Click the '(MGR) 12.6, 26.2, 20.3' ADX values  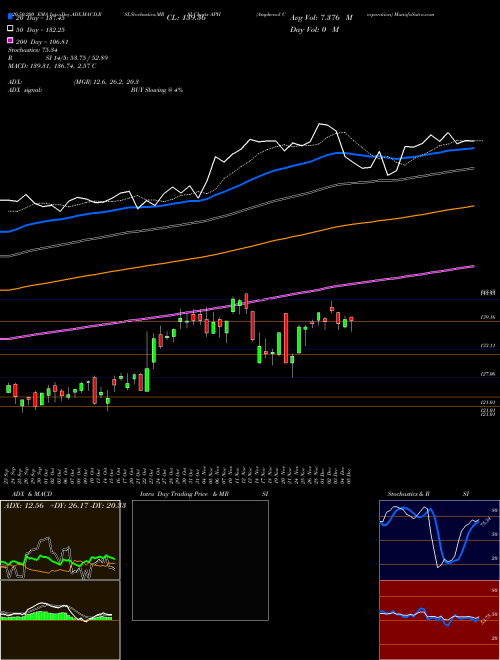[x=106, y=82]
